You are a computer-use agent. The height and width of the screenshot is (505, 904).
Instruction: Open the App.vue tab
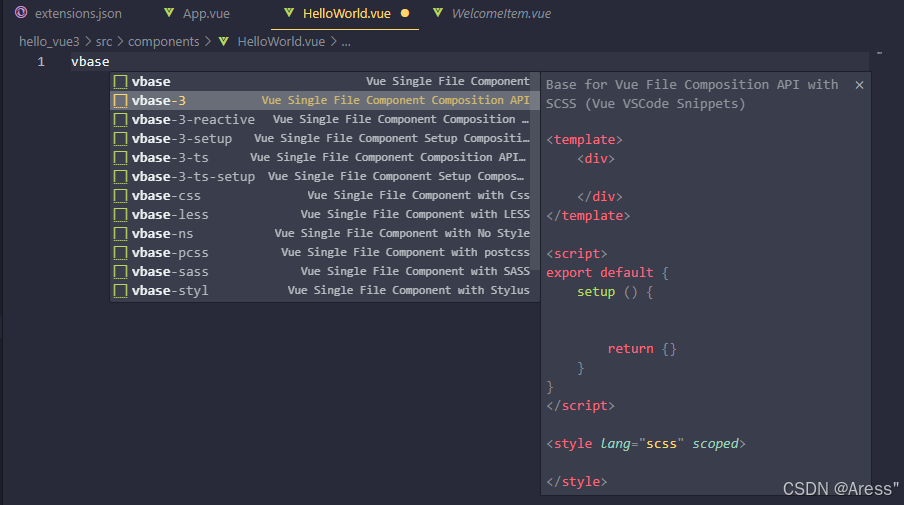[x=197, y=13]
